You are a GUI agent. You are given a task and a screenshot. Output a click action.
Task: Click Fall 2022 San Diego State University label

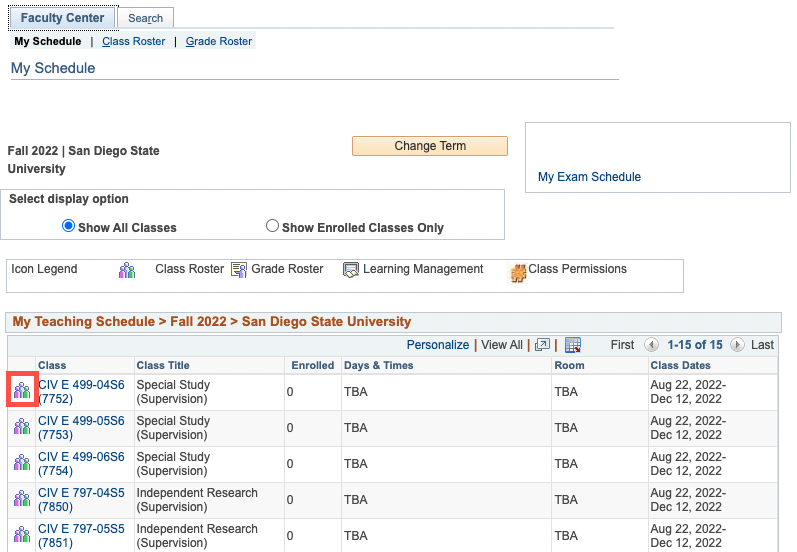83,160
